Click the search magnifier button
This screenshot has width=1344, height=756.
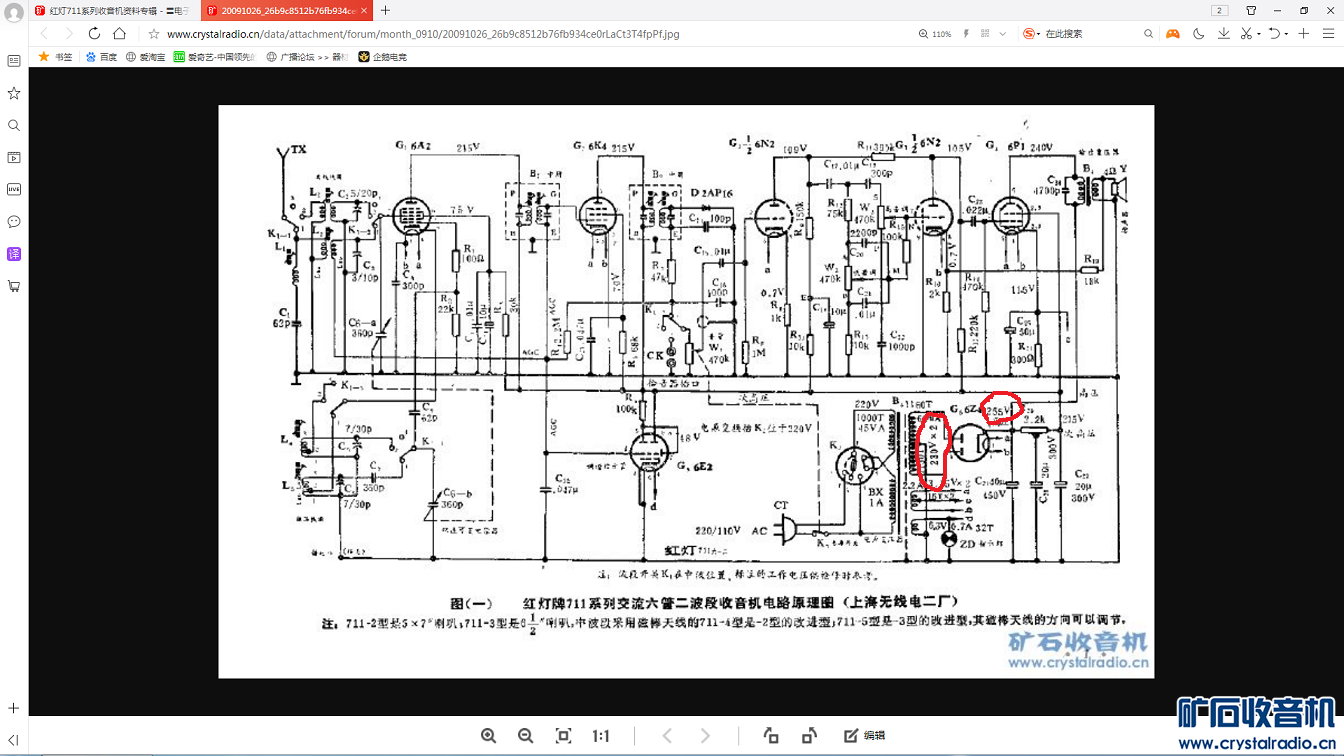[1148, 34]
